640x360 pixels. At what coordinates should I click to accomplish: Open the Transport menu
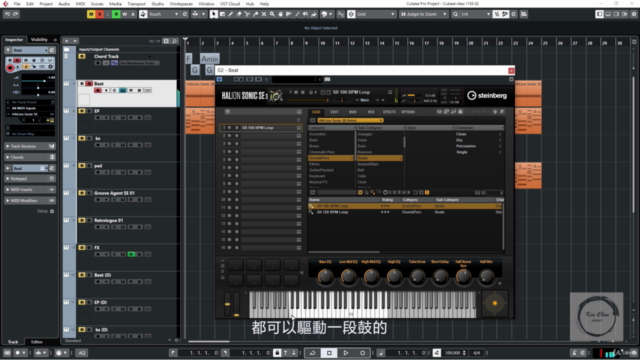pos(136,4)
